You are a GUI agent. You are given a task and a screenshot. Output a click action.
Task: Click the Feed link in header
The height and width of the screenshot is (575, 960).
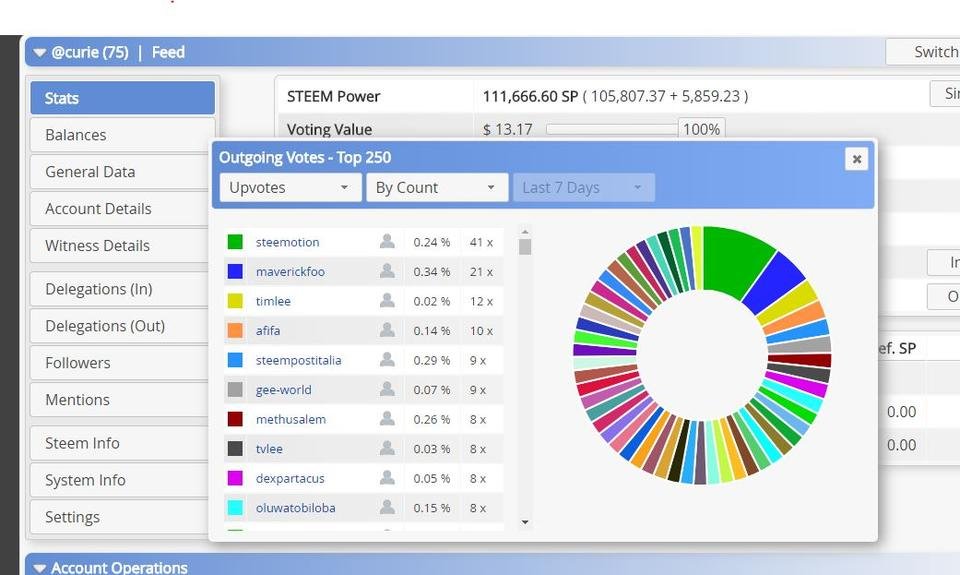[168, 53]
